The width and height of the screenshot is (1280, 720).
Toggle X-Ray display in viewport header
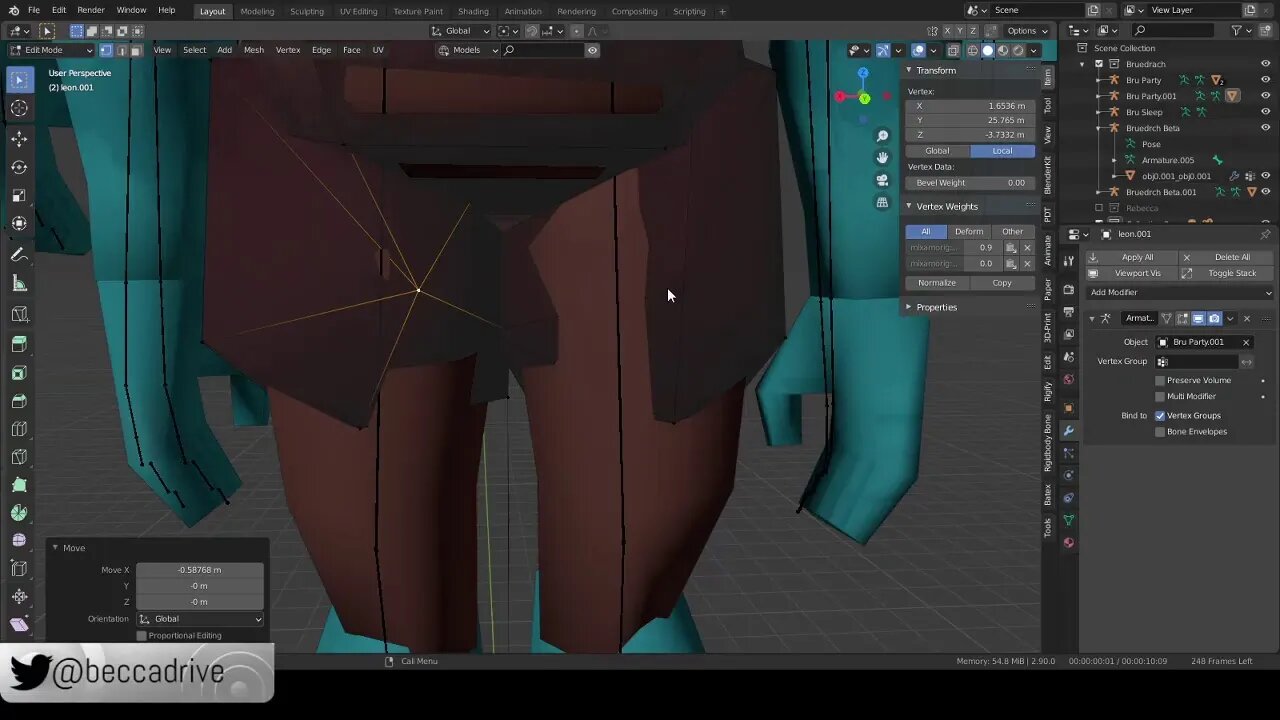click(x=953, y=50)
